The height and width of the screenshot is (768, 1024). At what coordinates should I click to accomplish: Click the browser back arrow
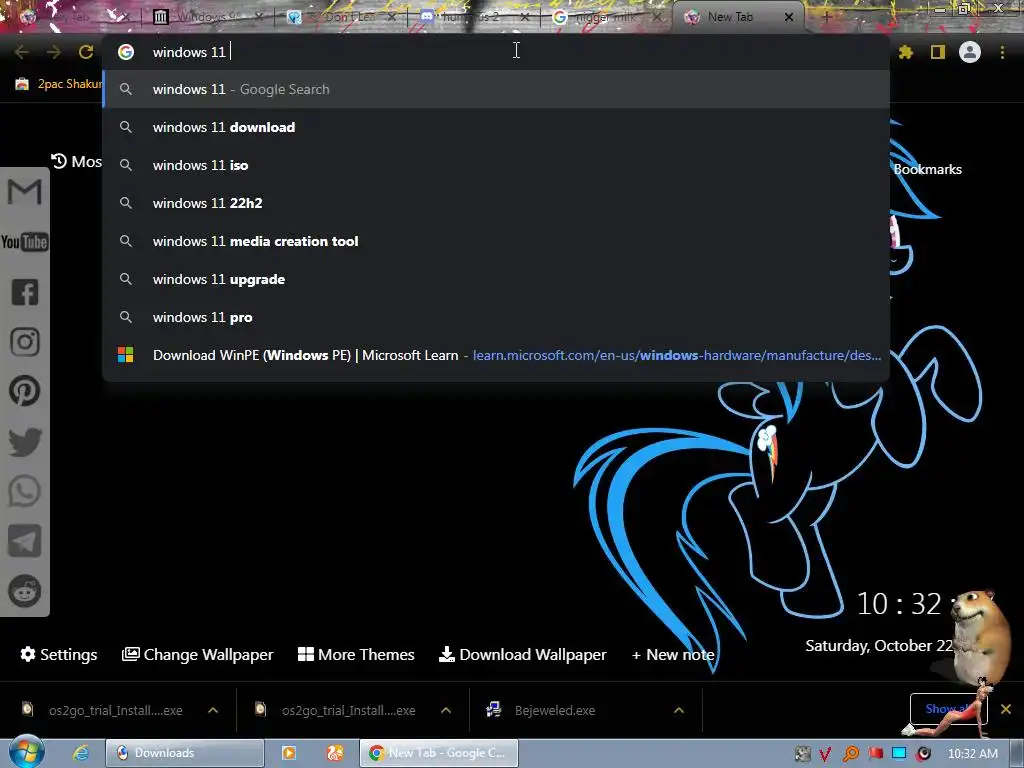pyautogui.click(x=22, y=52)
